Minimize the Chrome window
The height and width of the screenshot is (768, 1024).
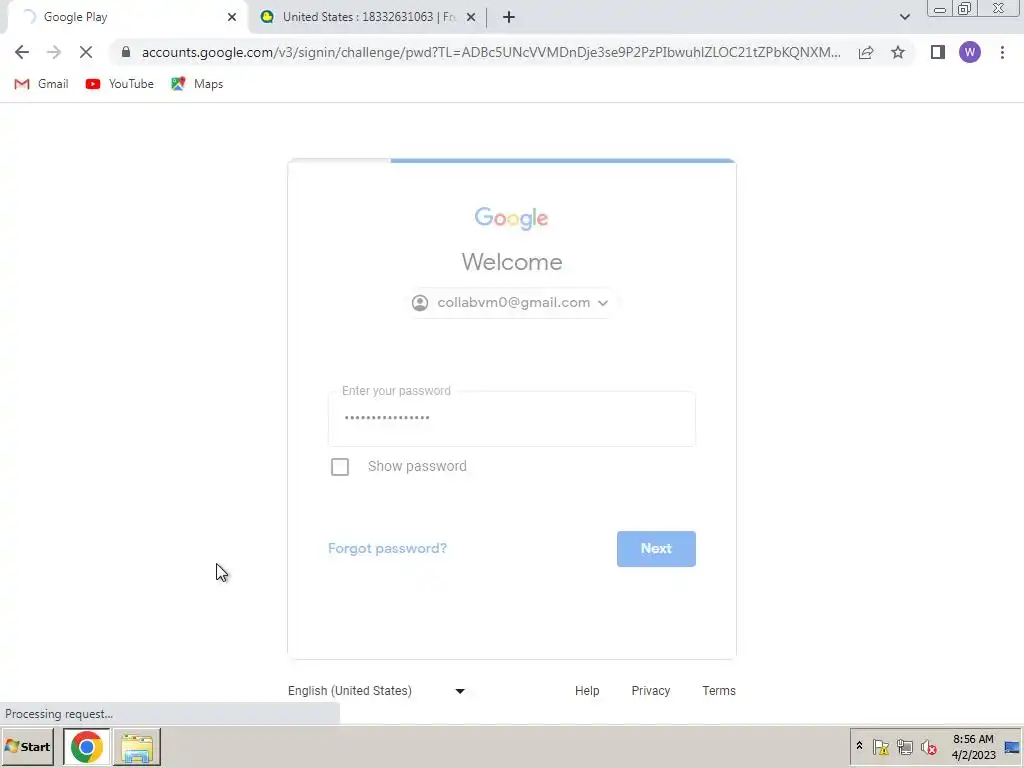(x=940, y=8)
